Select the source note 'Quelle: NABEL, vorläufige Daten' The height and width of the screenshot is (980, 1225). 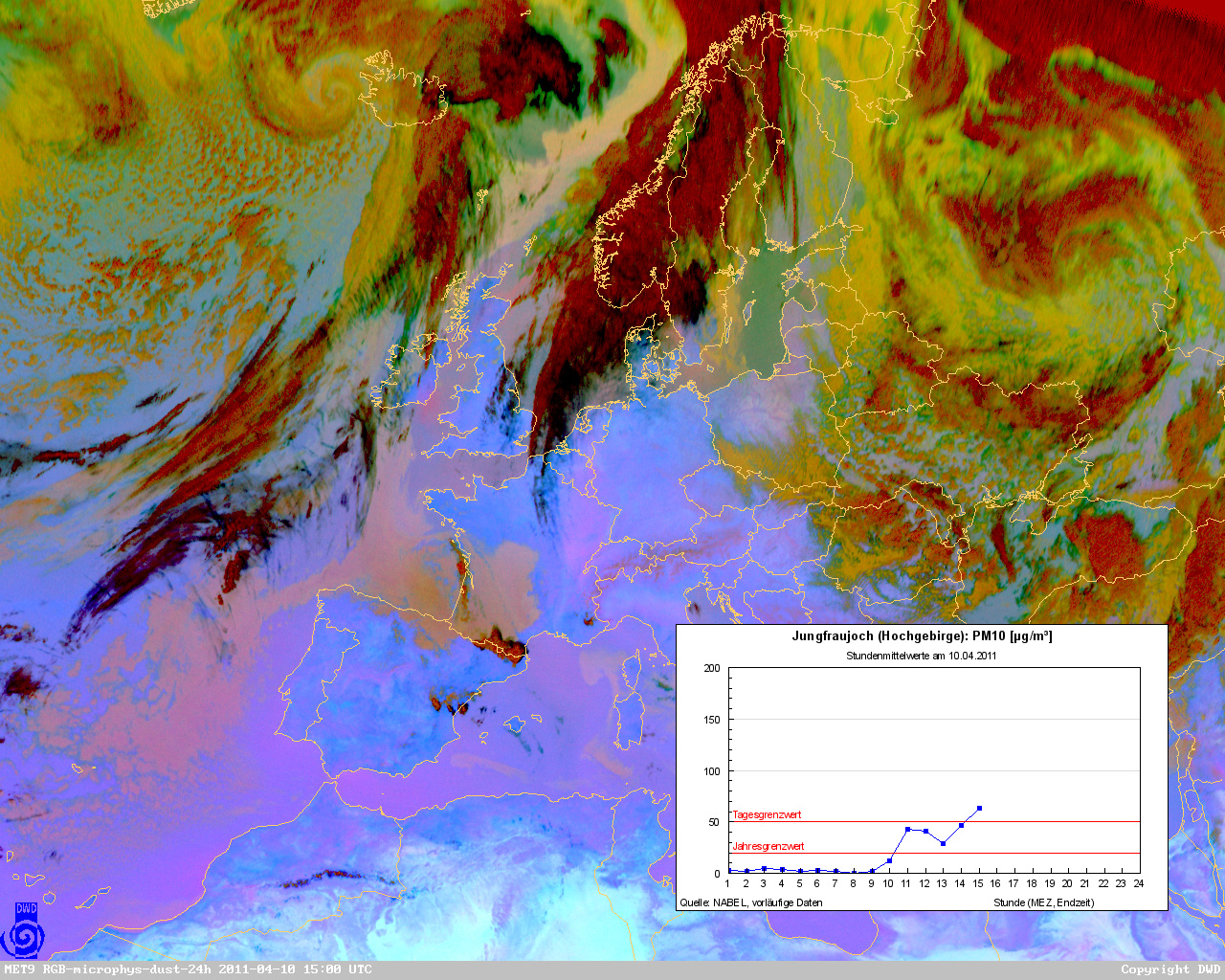751,902
